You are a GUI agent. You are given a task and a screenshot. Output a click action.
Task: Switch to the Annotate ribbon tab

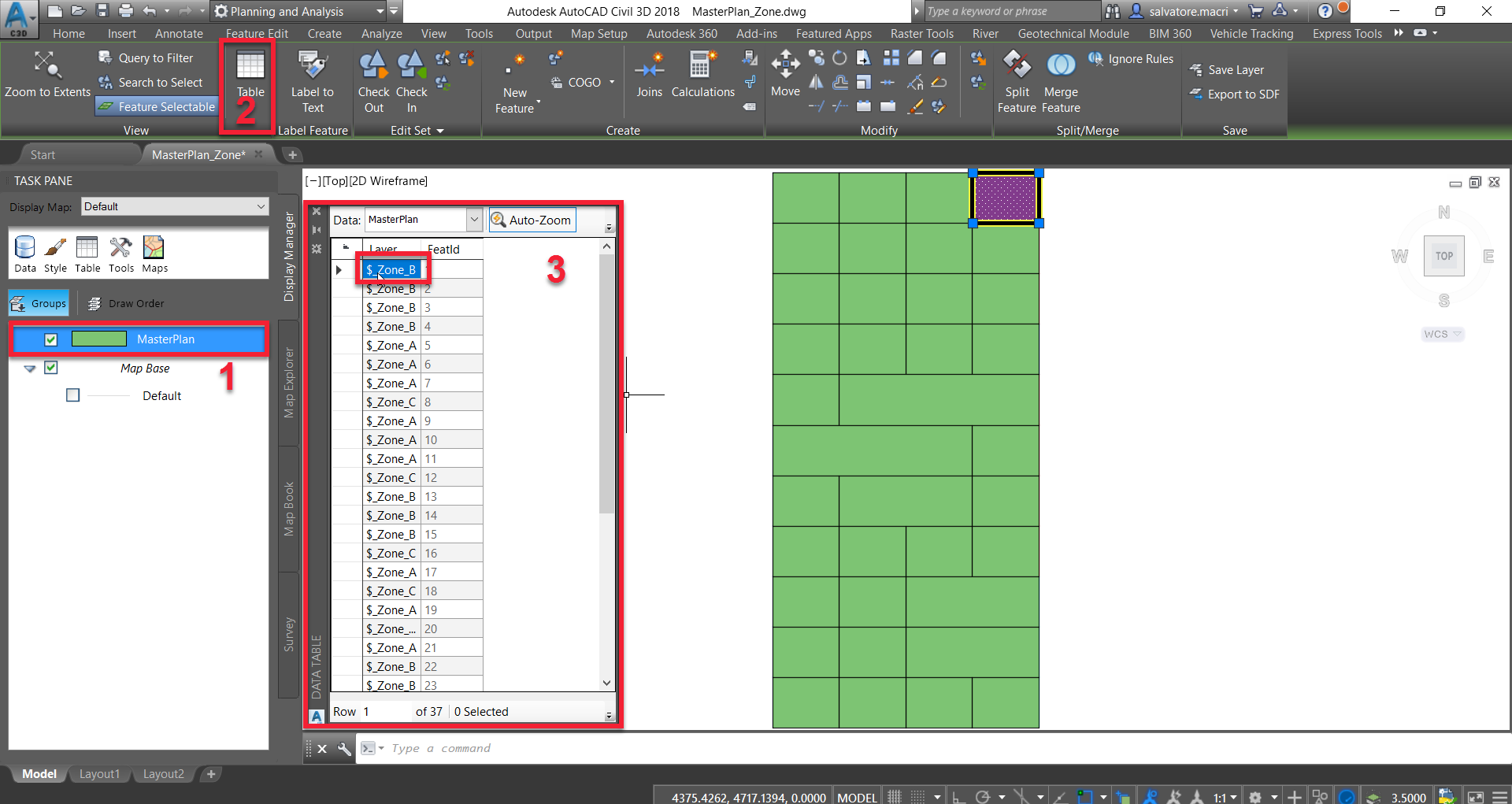[179, 33]
